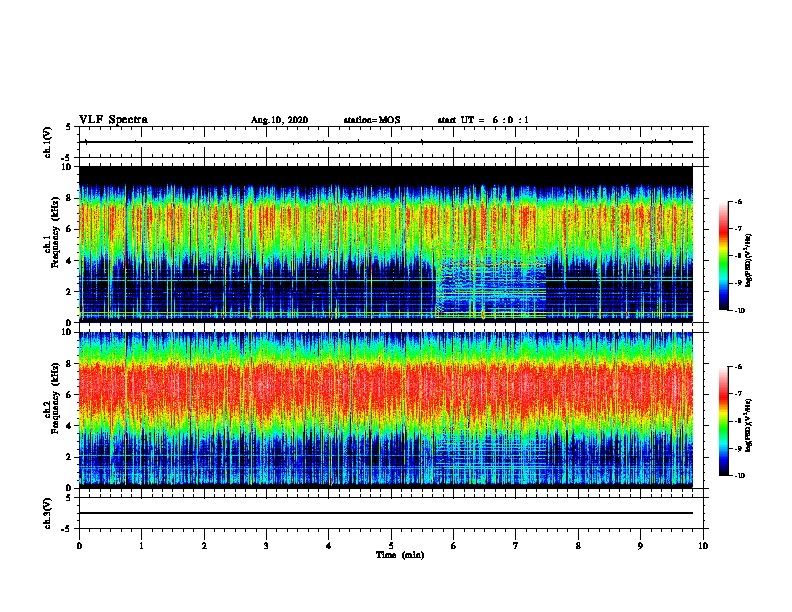Click the "-6" tick of ch.1 color bar
The height and width of the screenshot is (612, 792).
(x=738, y=202)
